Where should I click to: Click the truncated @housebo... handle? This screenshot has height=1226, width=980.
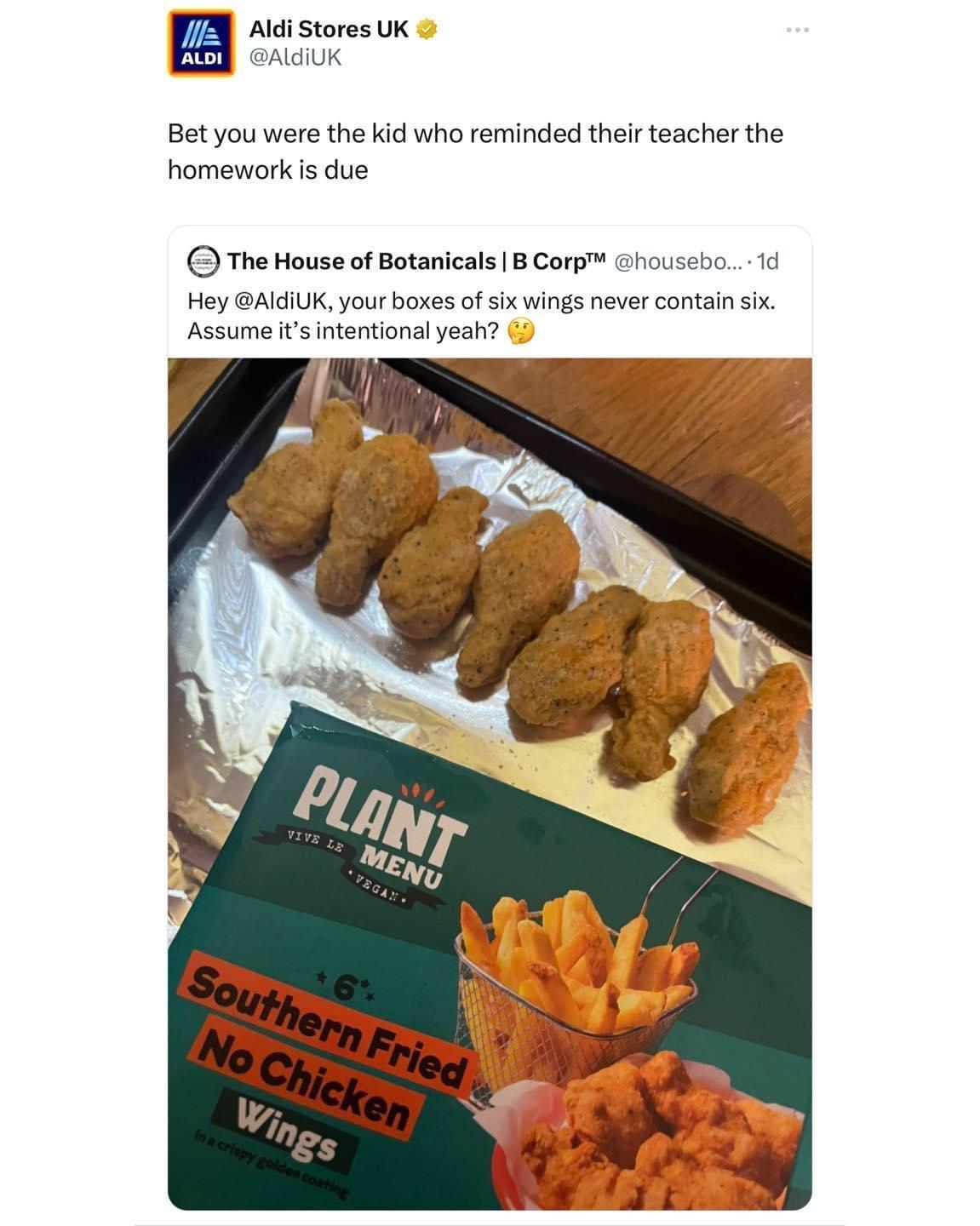(x=676, y=261)
